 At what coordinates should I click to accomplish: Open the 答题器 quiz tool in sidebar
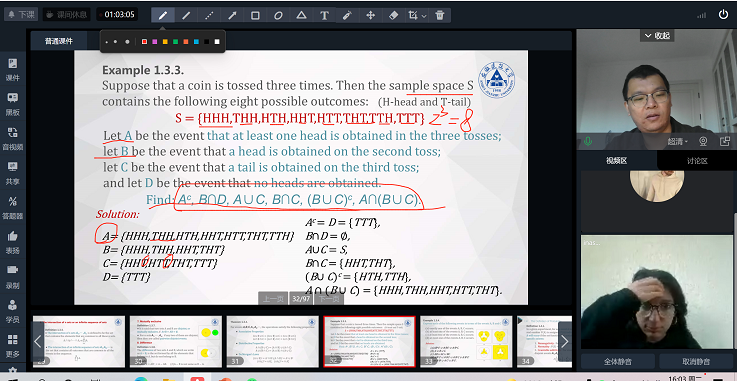[x=13, y=207]
